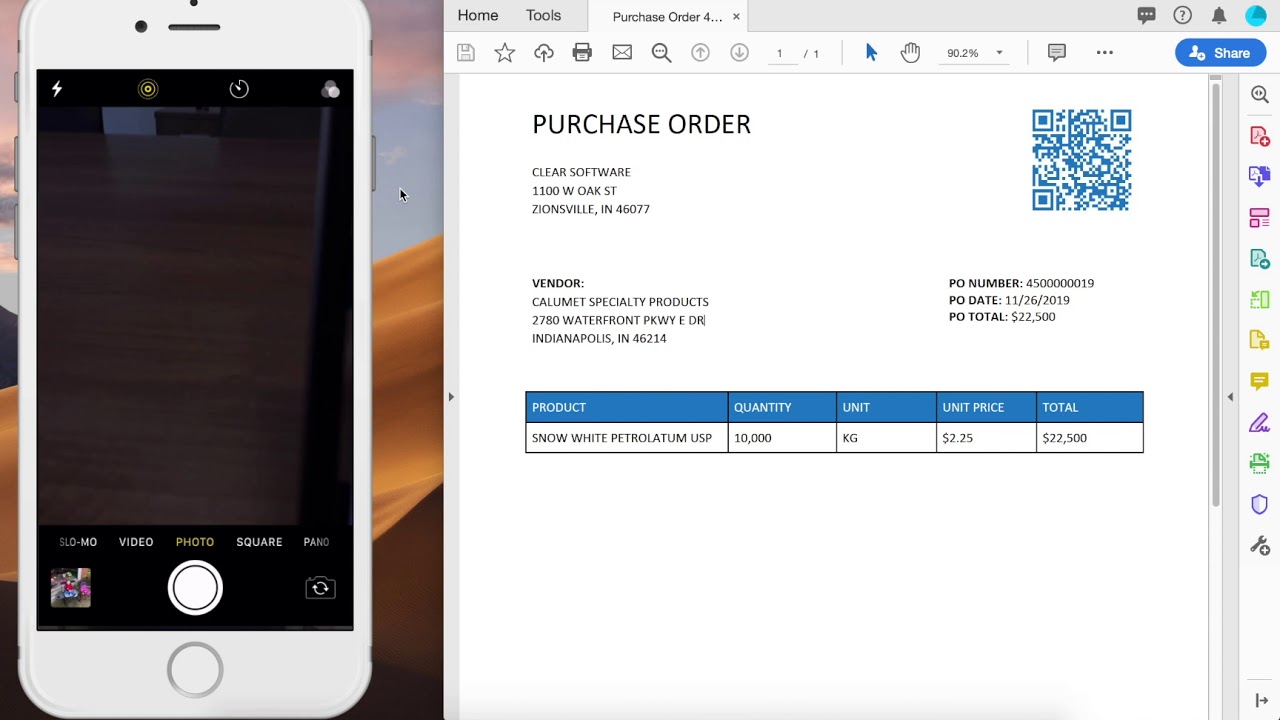
Task: Expand the tools pane bottom arrow
Action: tap(1261, 700)
